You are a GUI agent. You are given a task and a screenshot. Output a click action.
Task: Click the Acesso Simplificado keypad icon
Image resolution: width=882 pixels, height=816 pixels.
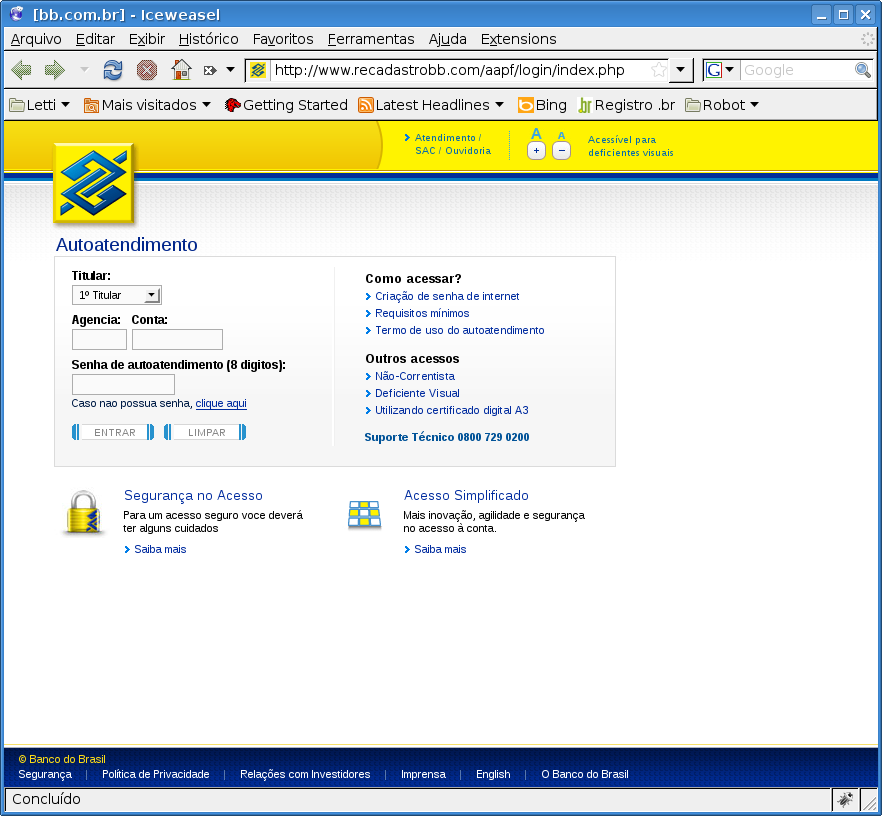click(x=364, y=515)
